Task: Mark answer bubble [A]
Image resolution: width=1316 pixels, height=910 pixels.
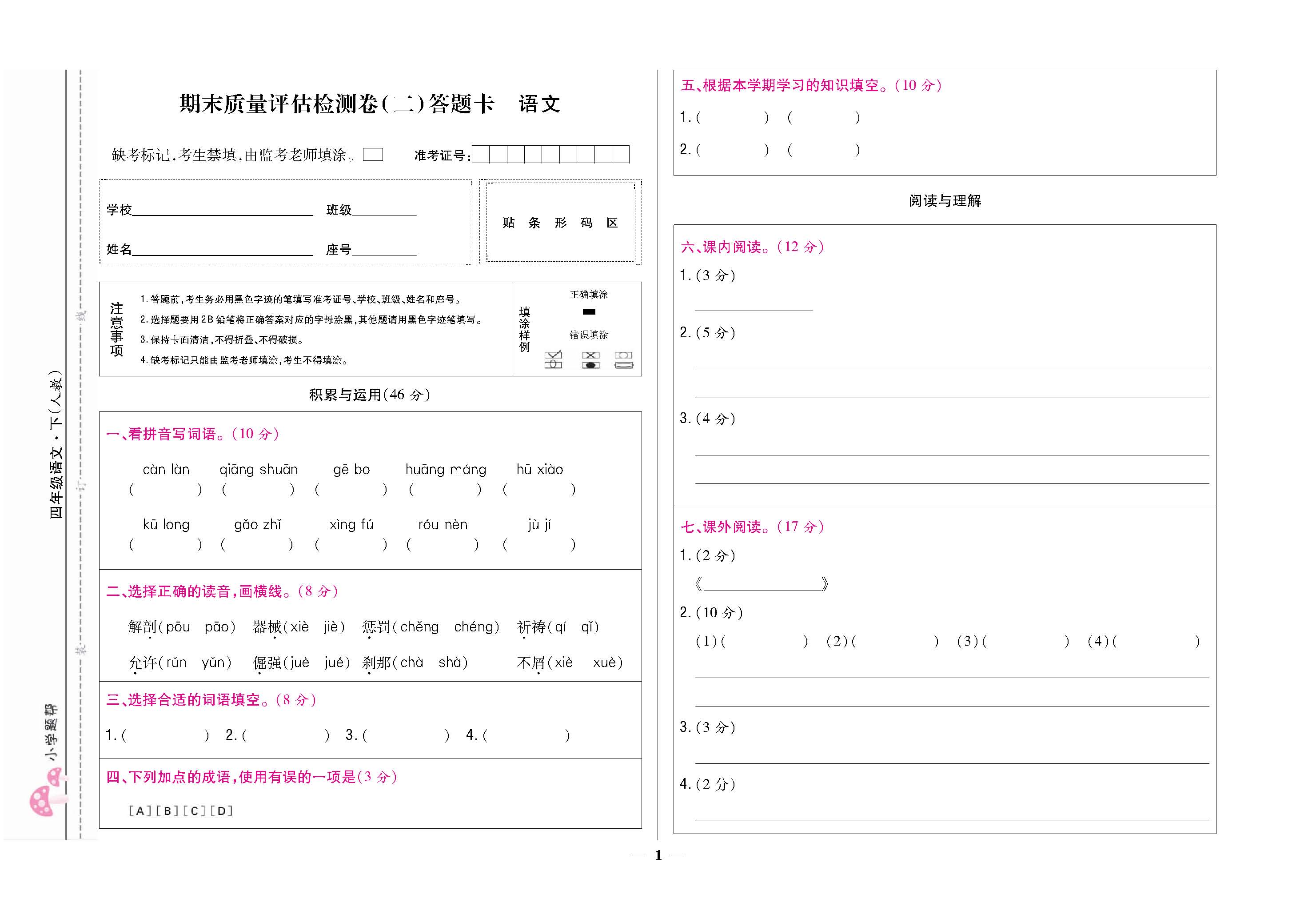Action: tap(140, 811)
